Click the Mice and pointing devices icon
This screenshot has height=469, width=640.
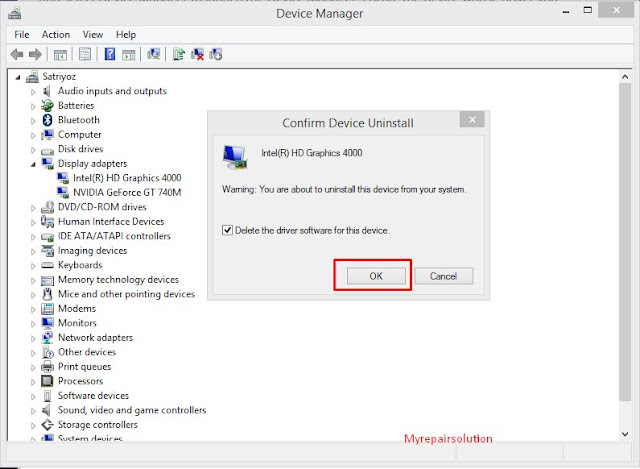coord(47,294)
